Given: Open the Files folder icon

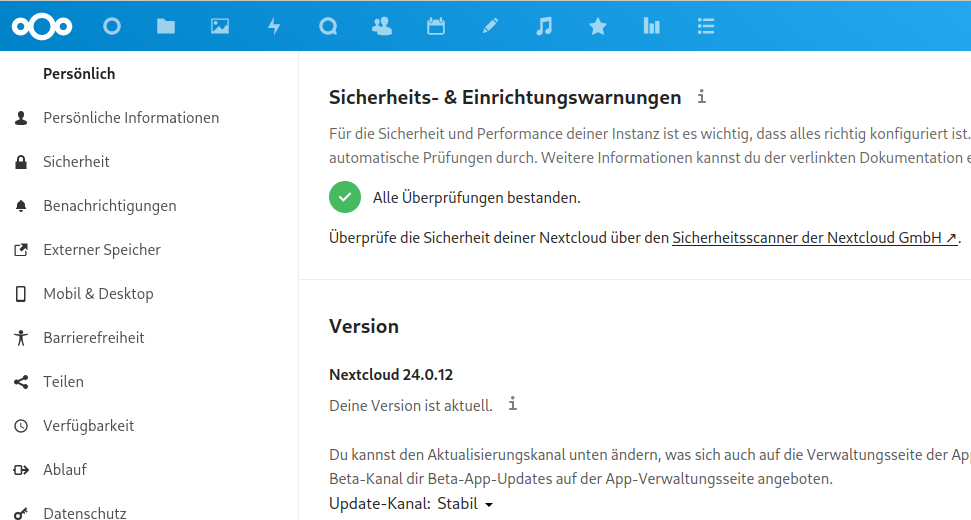Looking at the screenshot, I should (166, 26).
